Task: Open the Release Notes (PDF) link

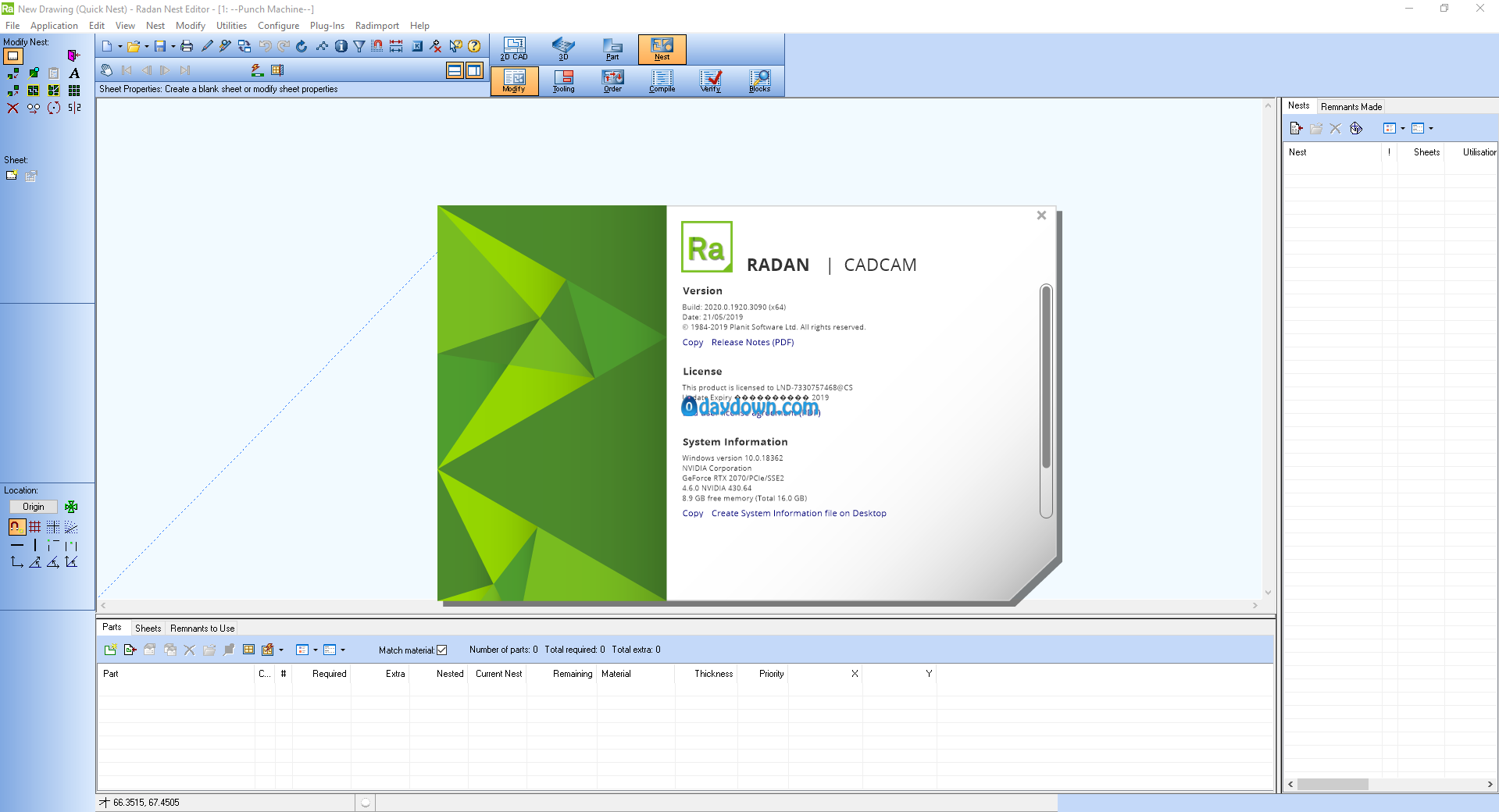Action: click(x=752, y=343)
